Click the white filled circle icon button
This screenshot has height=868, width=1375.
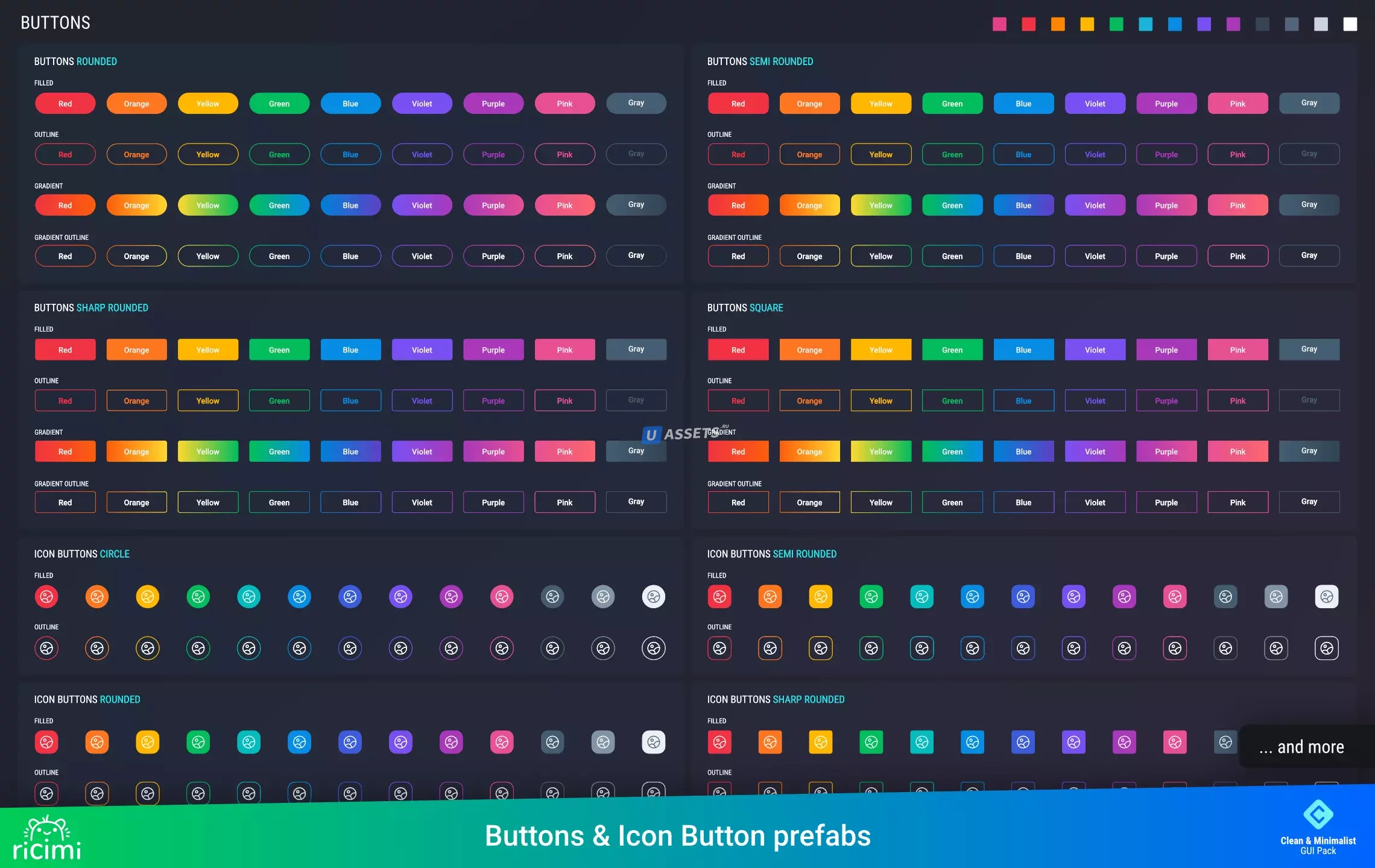coord(654,597)
